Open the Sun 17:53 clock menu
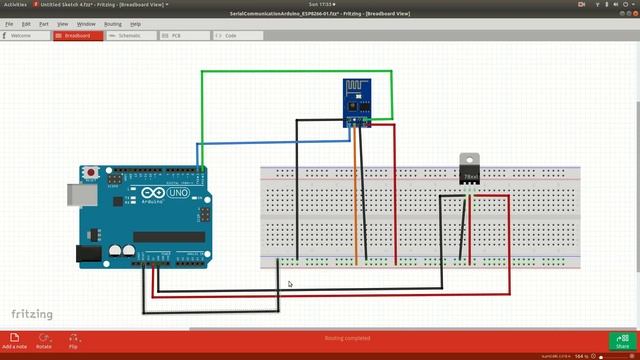This screenshot has height=360, width=640. [x=322, y=4]
